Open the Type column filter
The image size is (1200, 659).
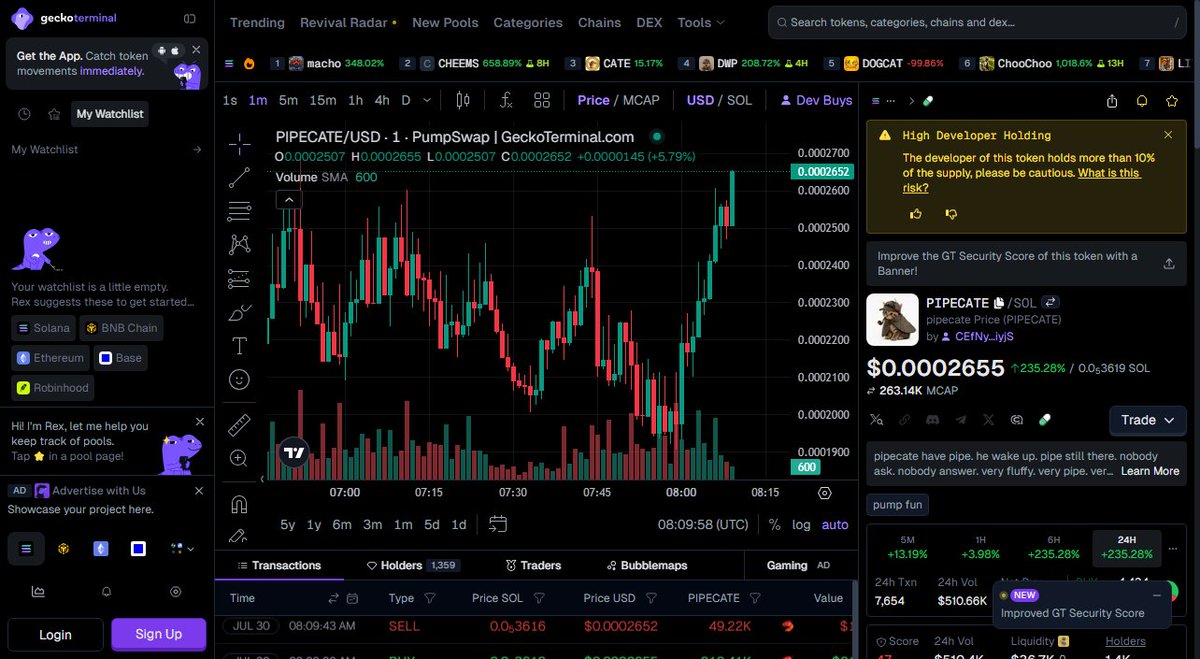pyautogui.click(x=430, y=598)
